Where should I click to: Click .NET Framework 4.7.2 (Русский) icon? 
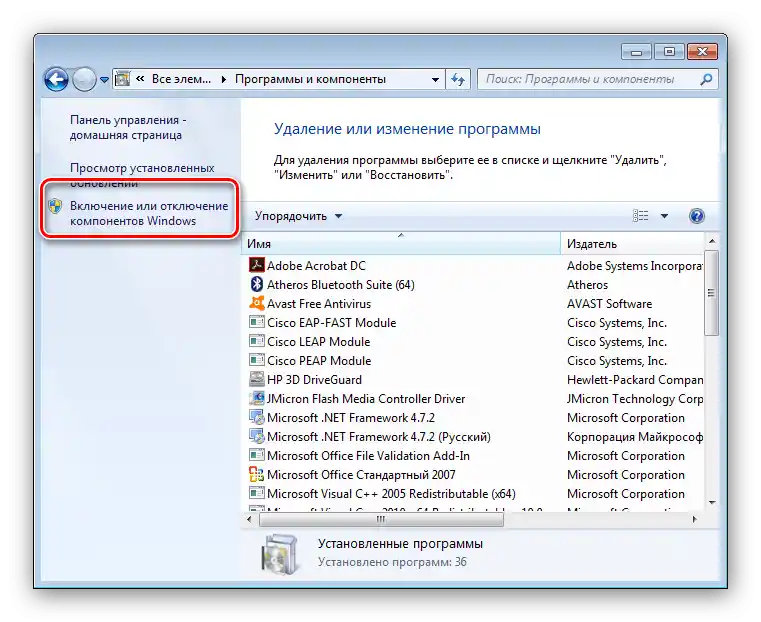256,436
